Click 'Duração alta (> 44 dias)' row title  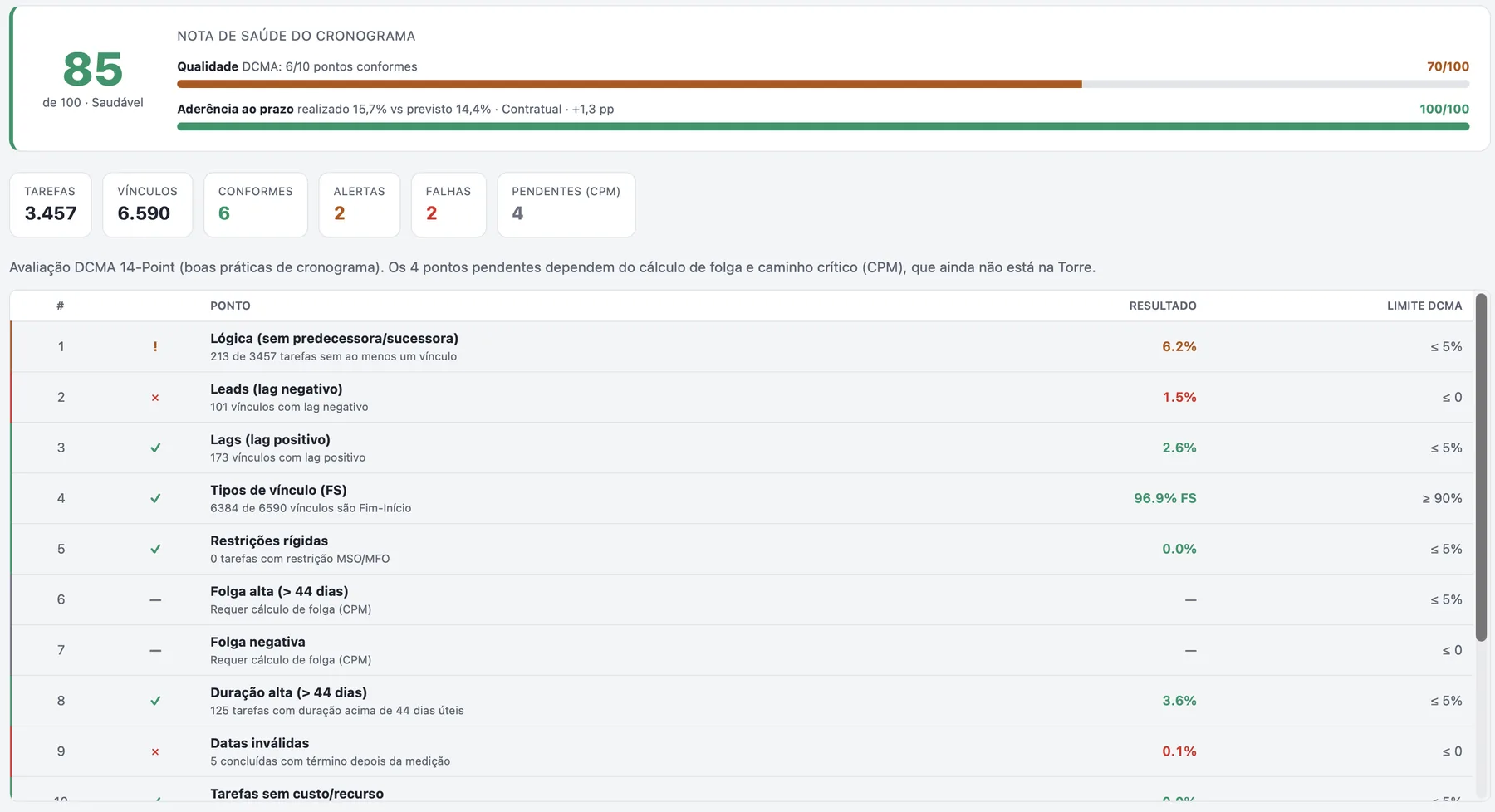click(x=288, y=692)
